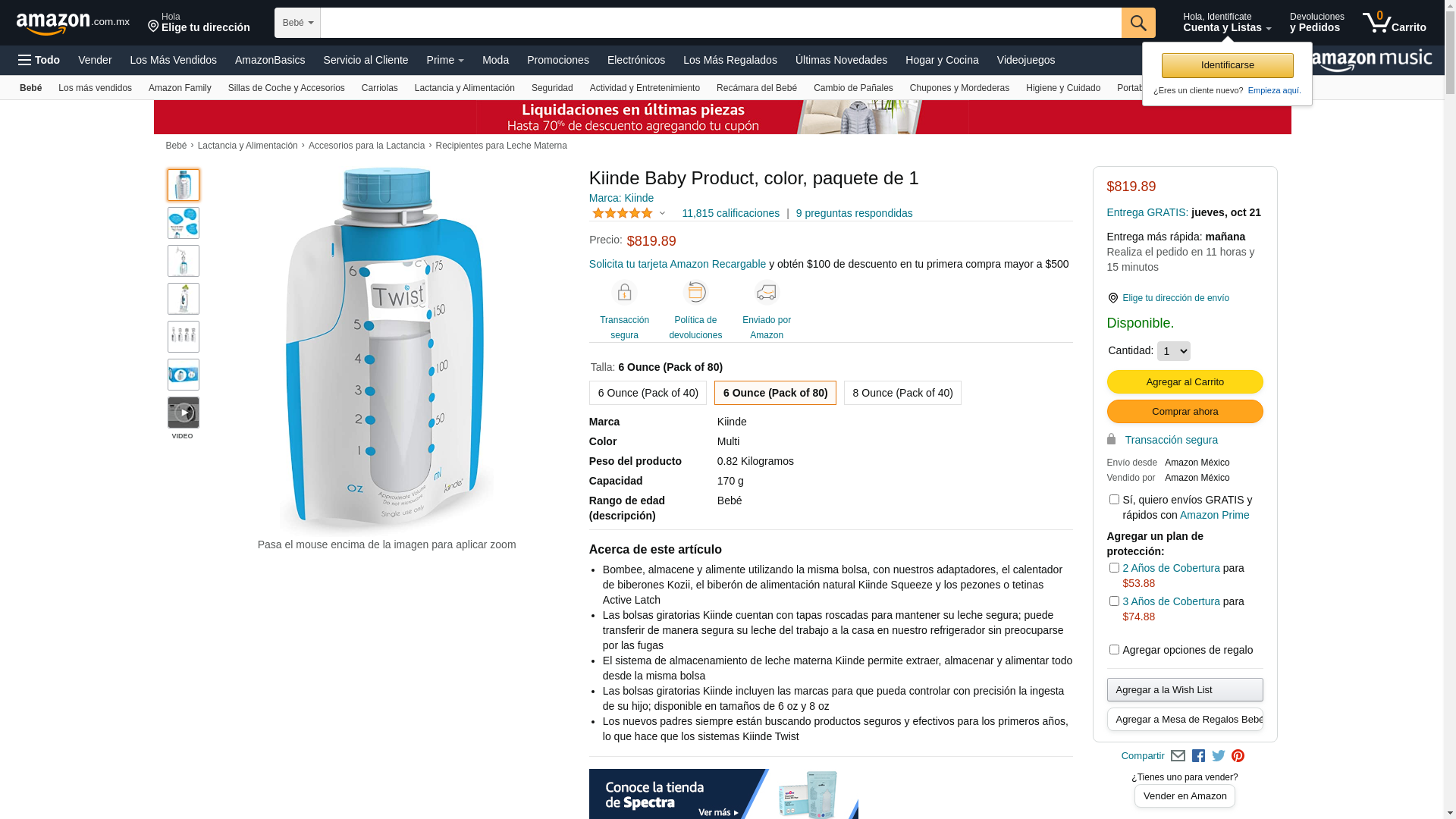Screen dimensions: 1456x819
Task: Open Hogar y Cocina navigation item
Action: pyautogui.click(x=941, y=60)
